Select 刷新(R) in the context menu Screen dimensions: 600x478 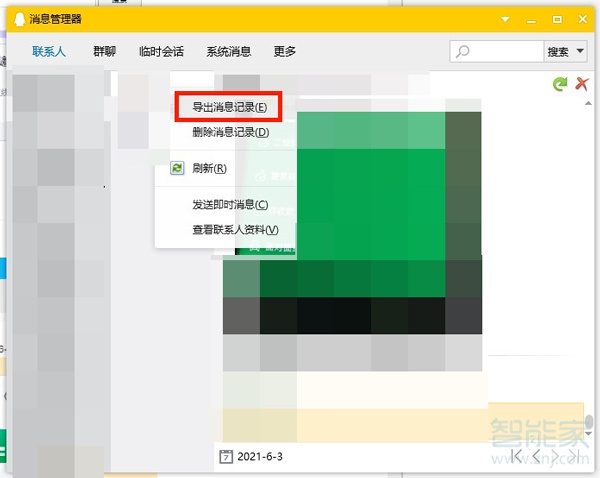(x=209, y=168)
